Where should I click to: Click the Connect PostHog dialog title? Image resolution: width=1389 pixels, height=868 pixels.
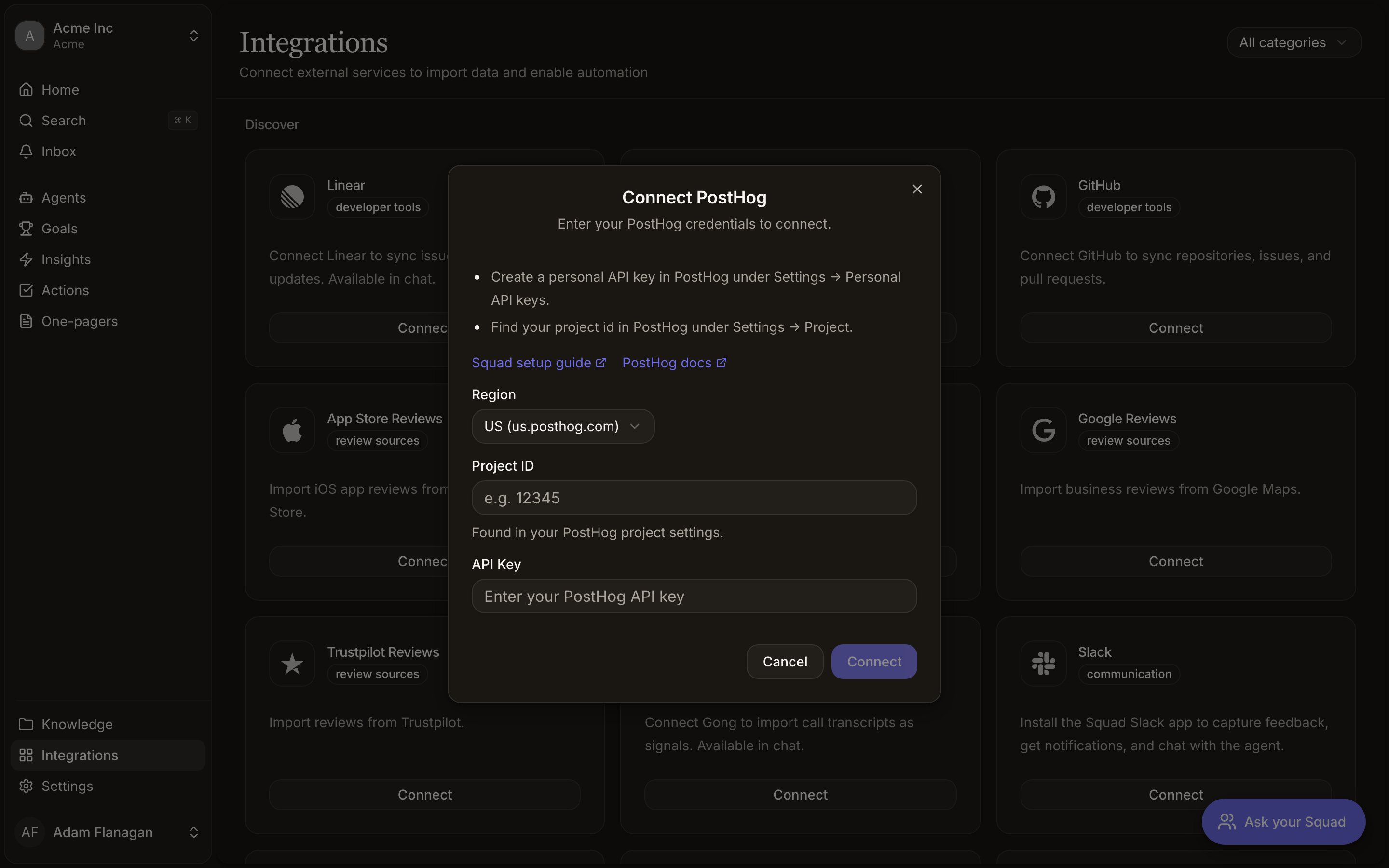694,198
